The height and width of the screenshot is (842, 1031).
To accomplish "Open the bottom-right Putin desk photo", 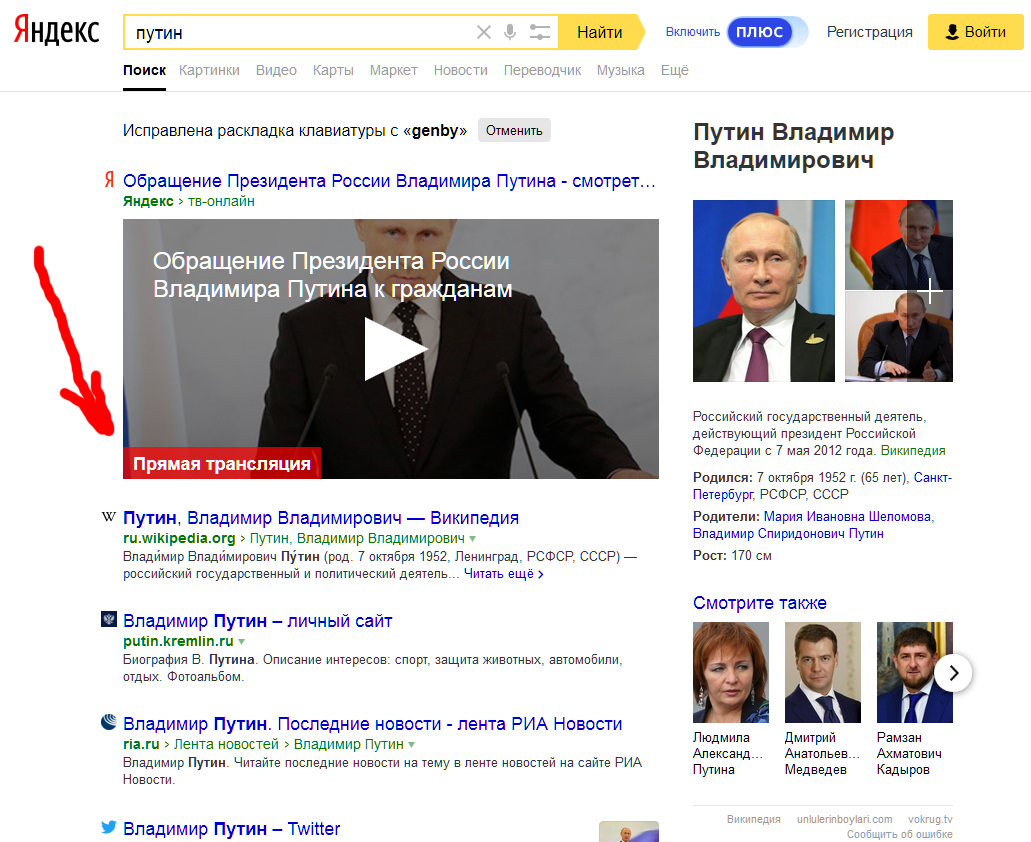I will [898, 337].
